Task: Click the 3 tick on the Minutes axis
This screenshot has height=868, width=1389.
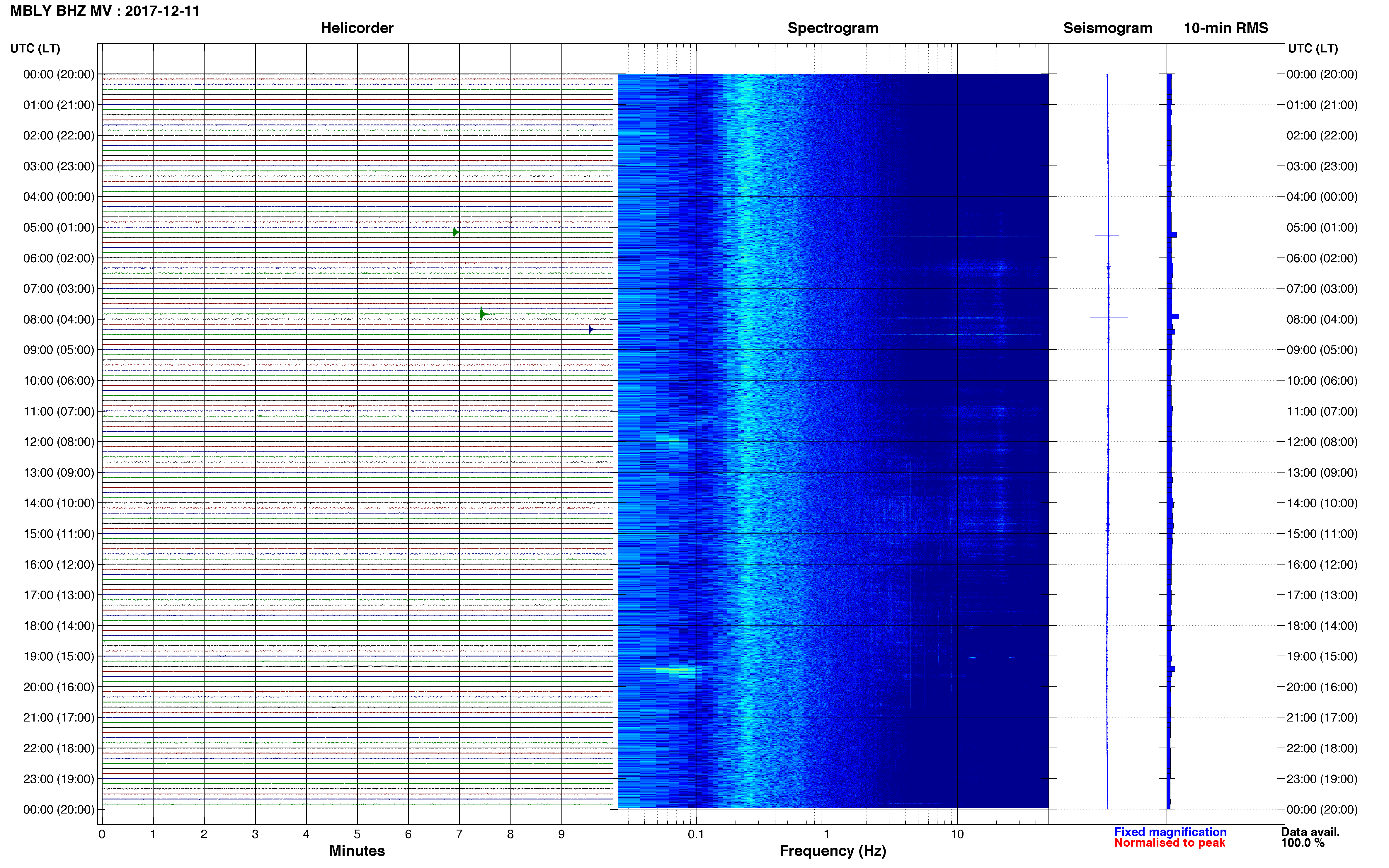Action: 255,834
